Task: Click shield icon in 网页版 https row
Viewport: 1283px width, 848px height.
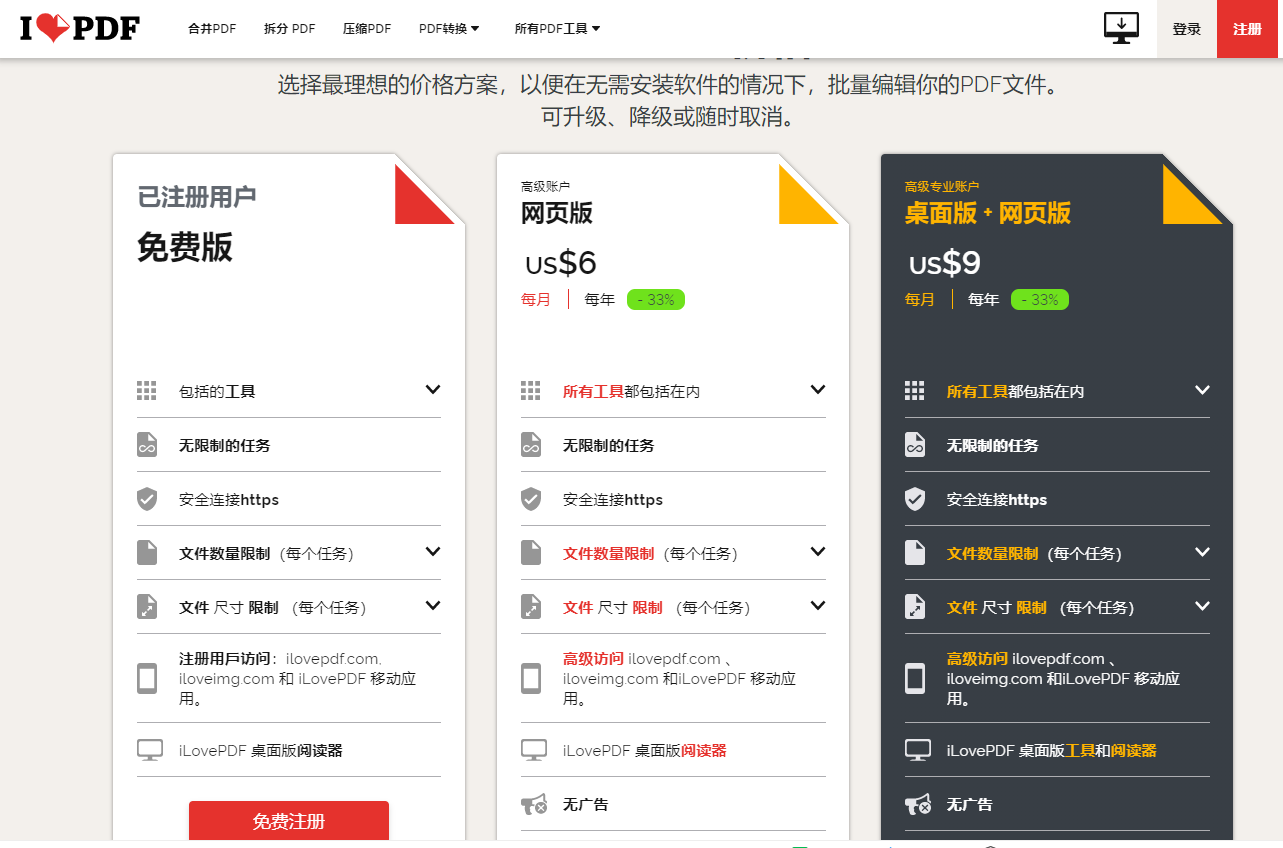Action: (x=531, y=499)
